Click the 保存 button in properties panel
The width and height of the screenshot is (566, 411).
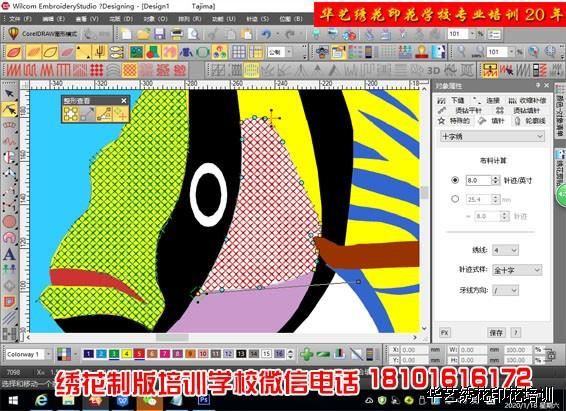[x=496, y=333]
